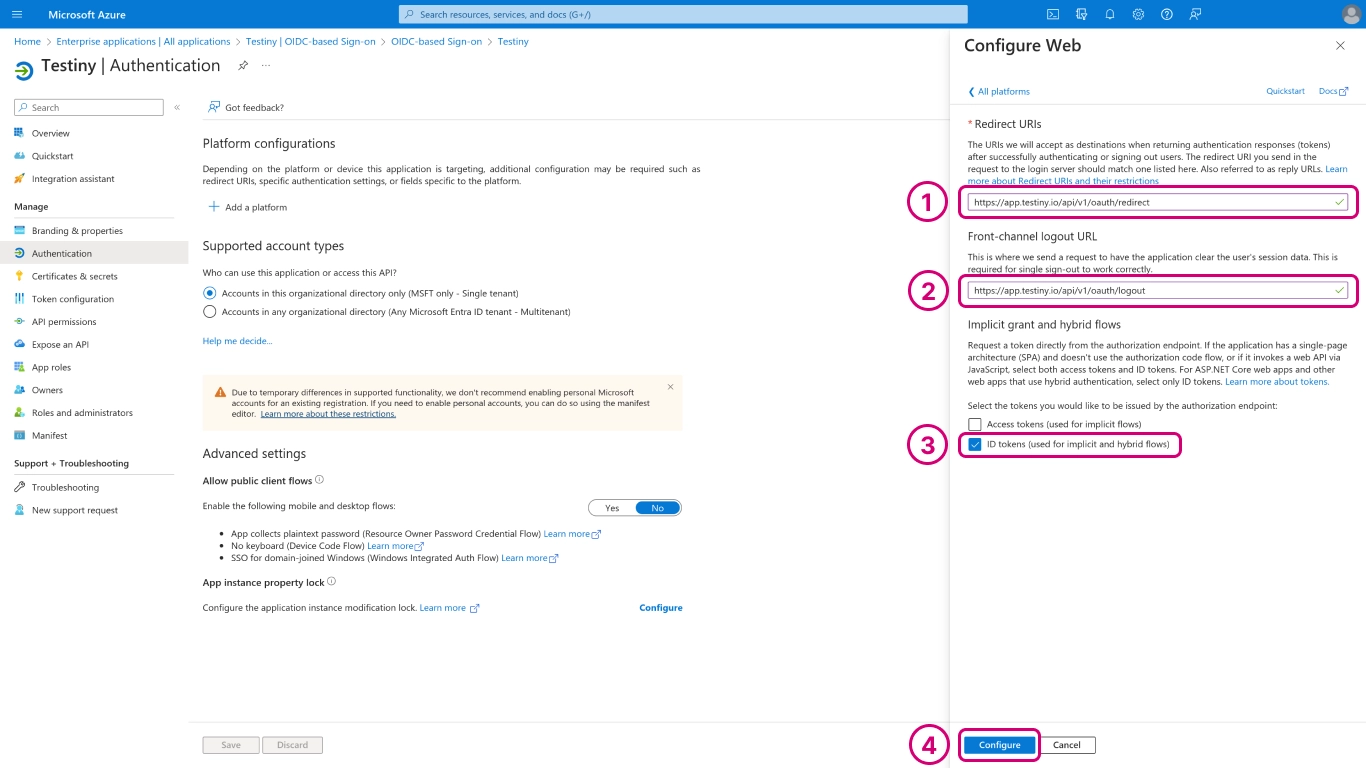The height and width of the screenshot is (769, 1366).
Task: Close the Configure Web panel
Action: tap(1340, 46)
